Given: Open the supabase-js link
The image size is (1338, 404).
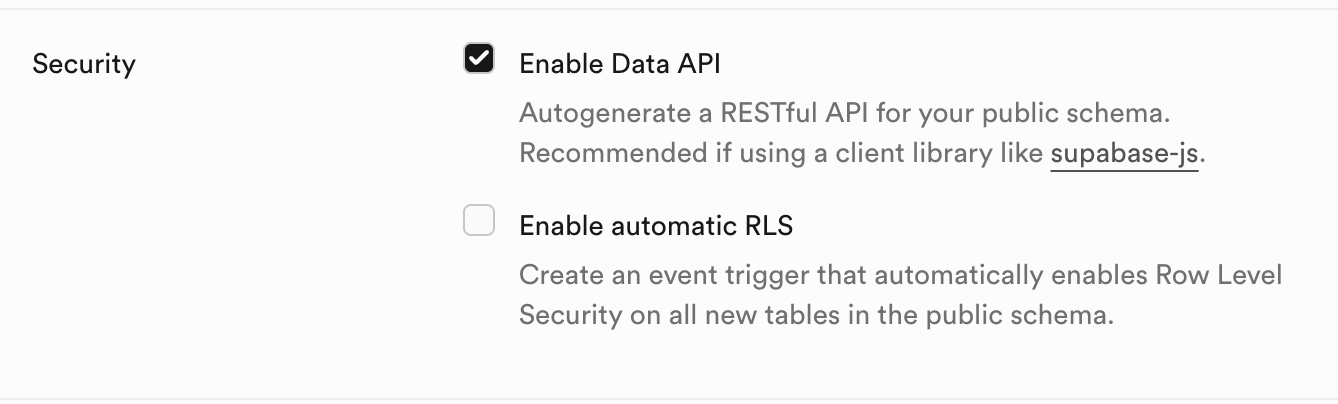Looking at the screenshot, I should click(1123, 155).
